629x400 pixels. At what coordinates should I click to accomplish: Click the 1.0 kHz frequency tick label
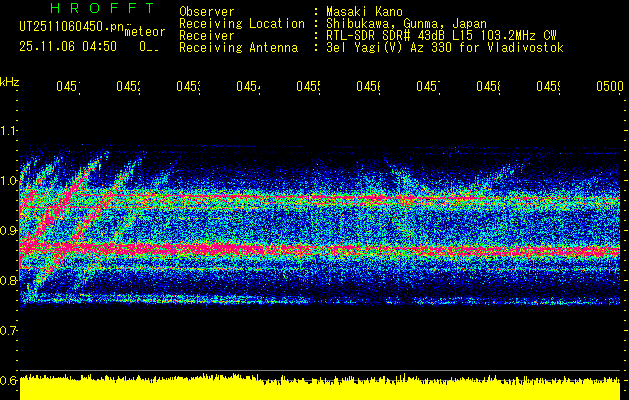tap(8, 181)
